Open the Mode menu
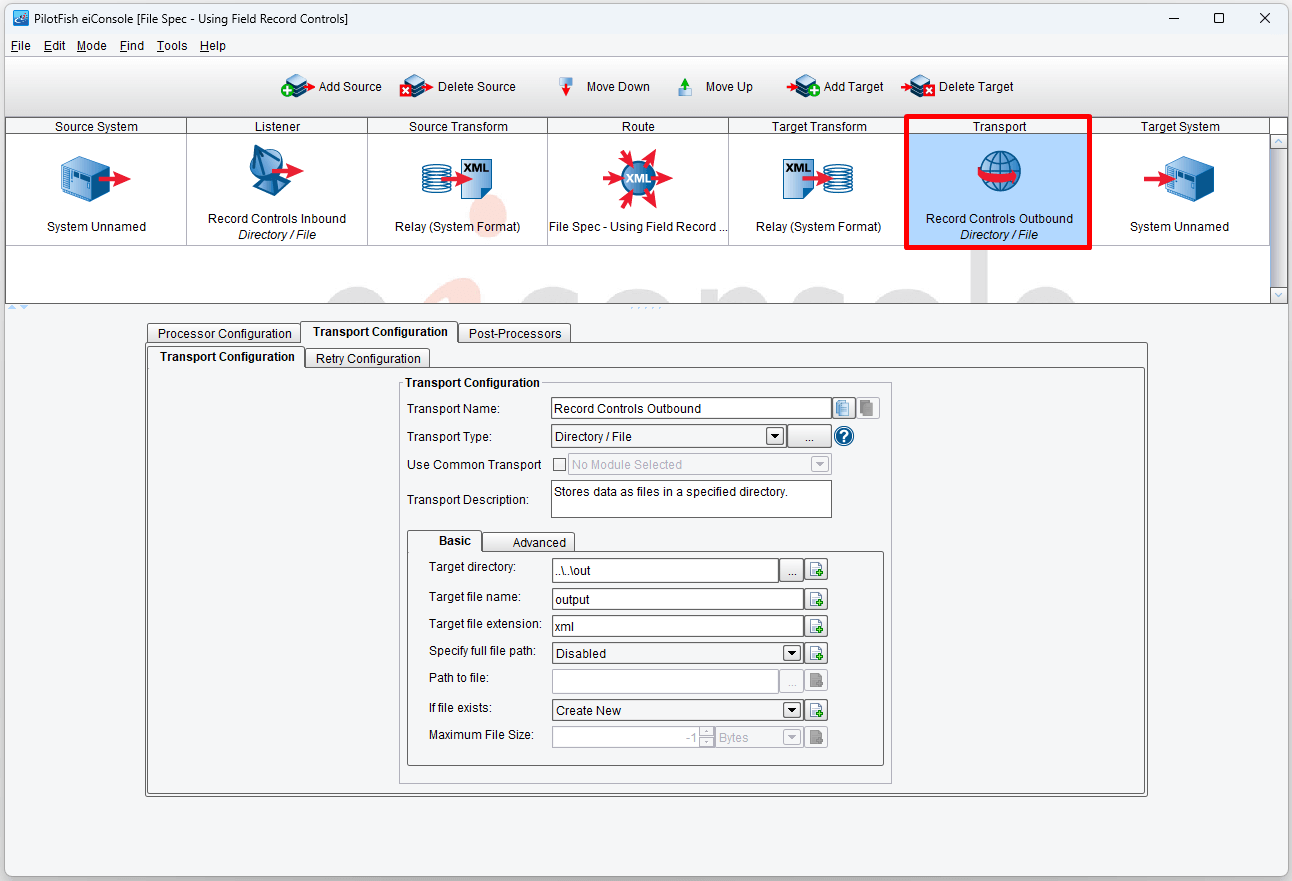 point(91,46)
